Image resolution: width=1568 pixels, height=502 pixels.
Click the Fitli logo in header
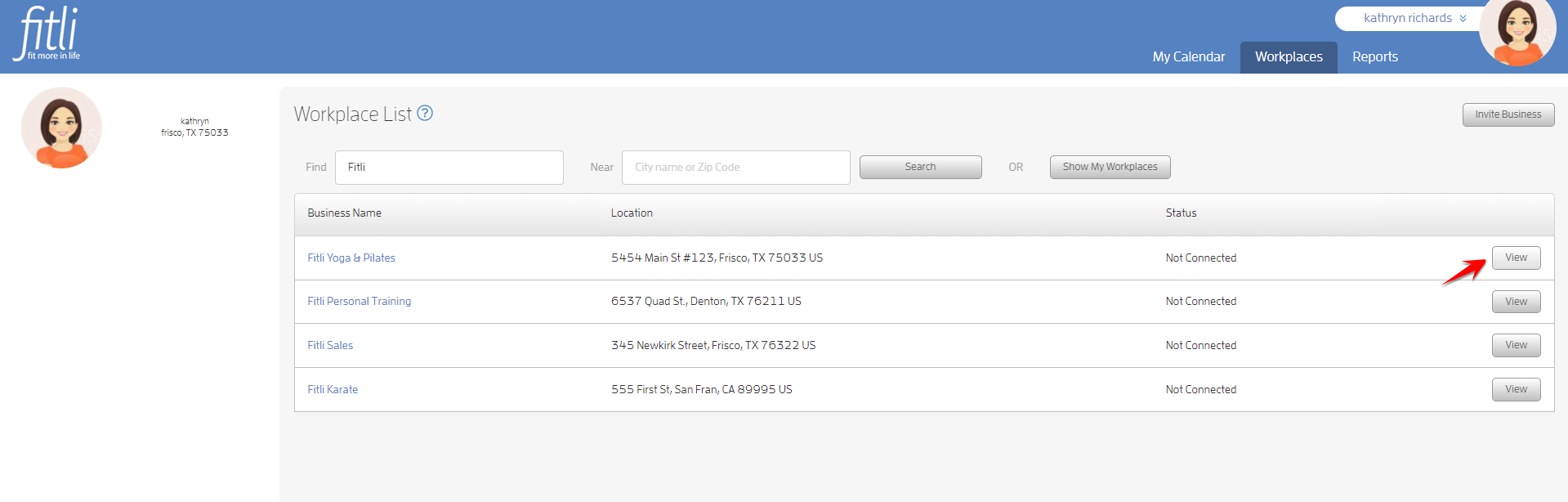[x=47, y=34]
